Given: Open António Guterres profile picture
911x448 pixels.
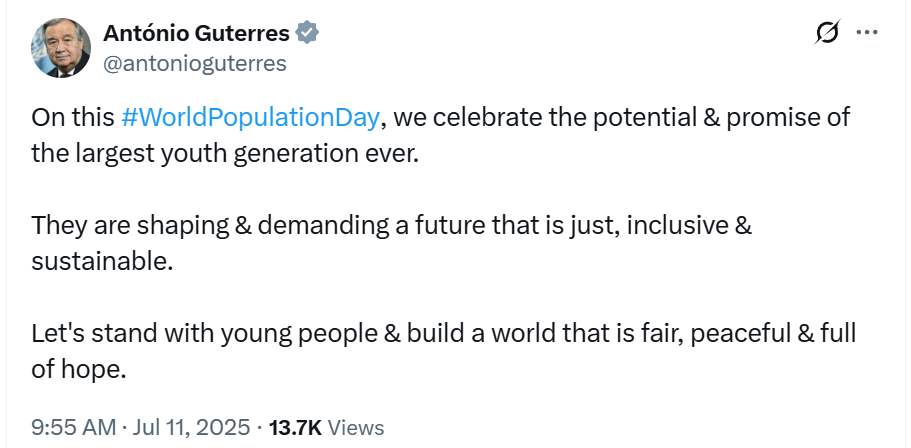Looking at the screenshot, I should [60, 48].
